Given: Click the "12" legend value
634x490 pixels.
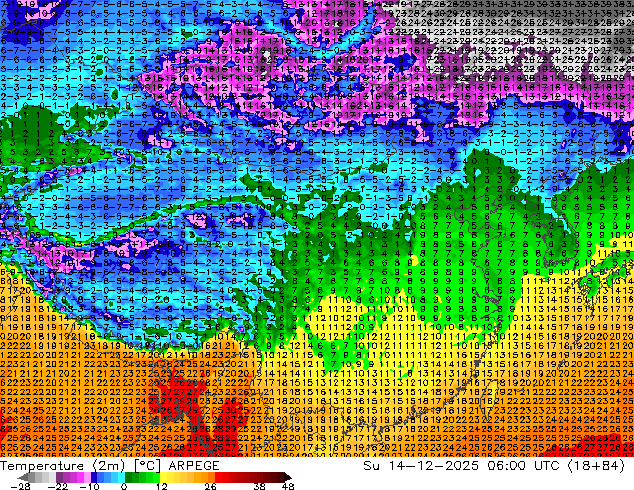Looking at the screenshot, I should coord(162,486).
